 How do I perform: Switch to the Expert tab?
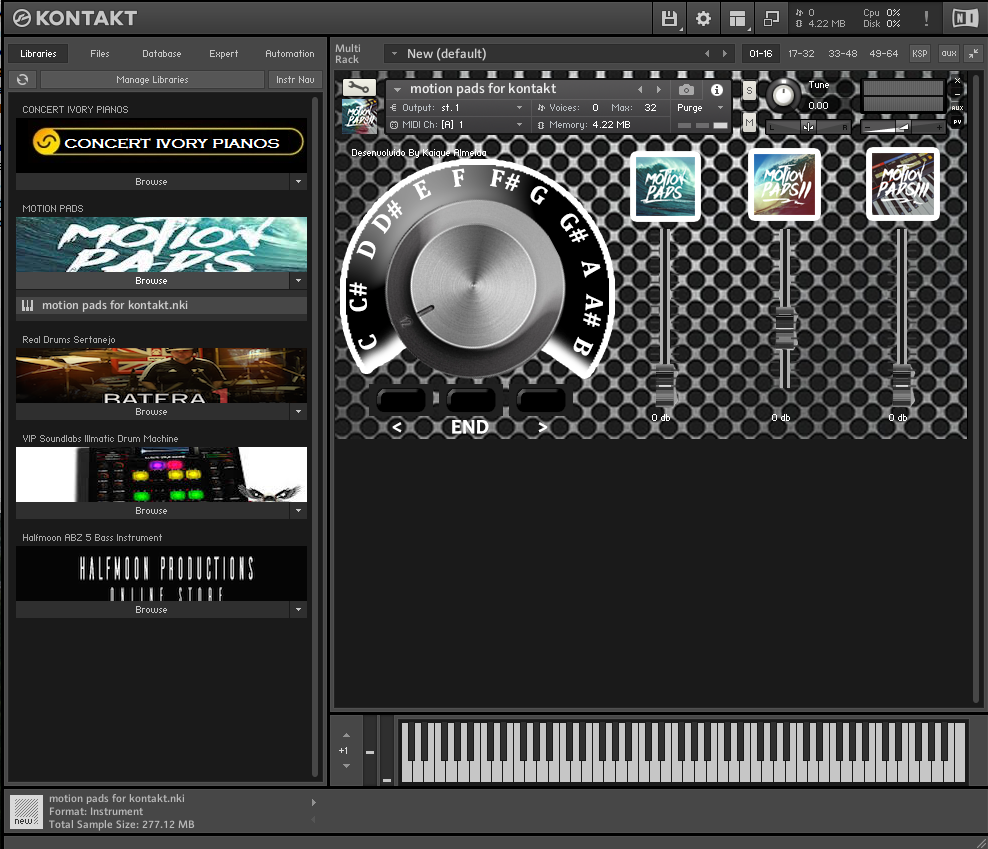(224, 54)
